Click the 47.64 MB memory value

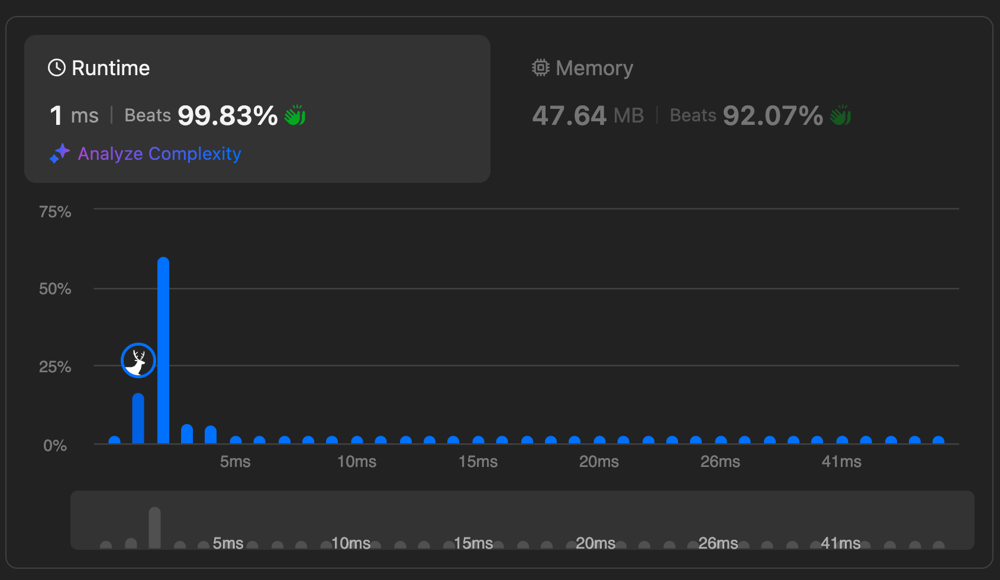tap(588, 115)
